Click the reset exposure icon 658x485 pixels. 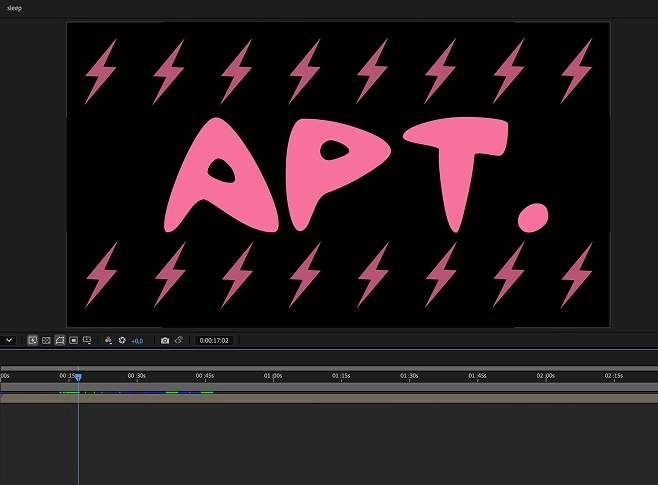click(x=122, y=340)
